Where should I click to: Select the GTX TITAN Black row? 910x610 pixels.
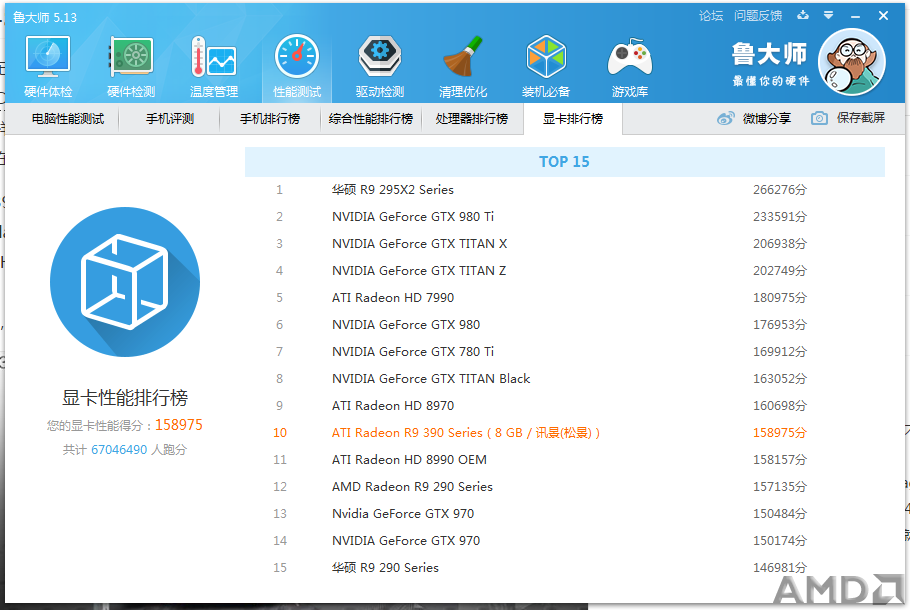pyautogui.click(x=565, y=378)
